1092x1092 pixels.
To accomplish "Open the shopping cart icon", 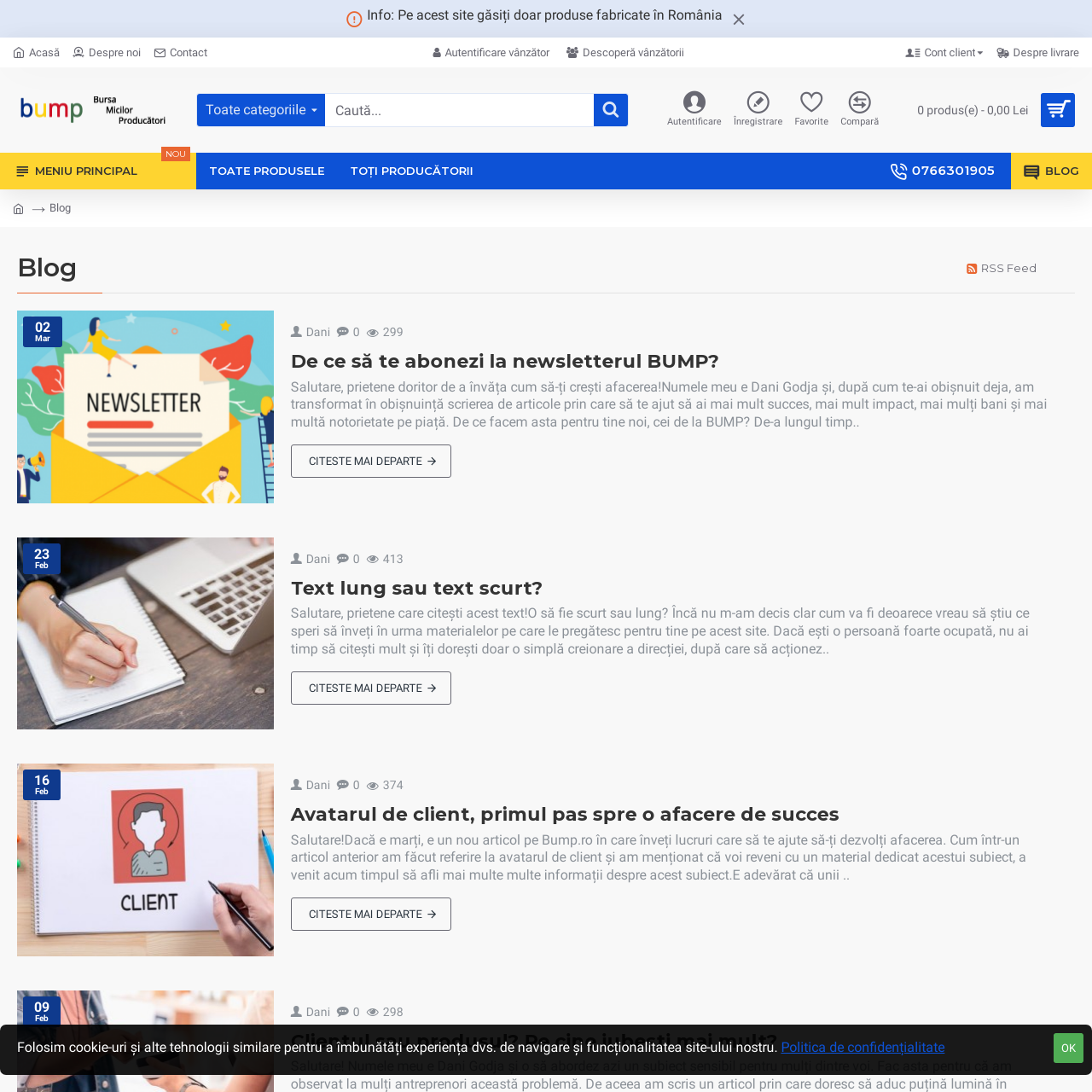I will [1058, 110].
